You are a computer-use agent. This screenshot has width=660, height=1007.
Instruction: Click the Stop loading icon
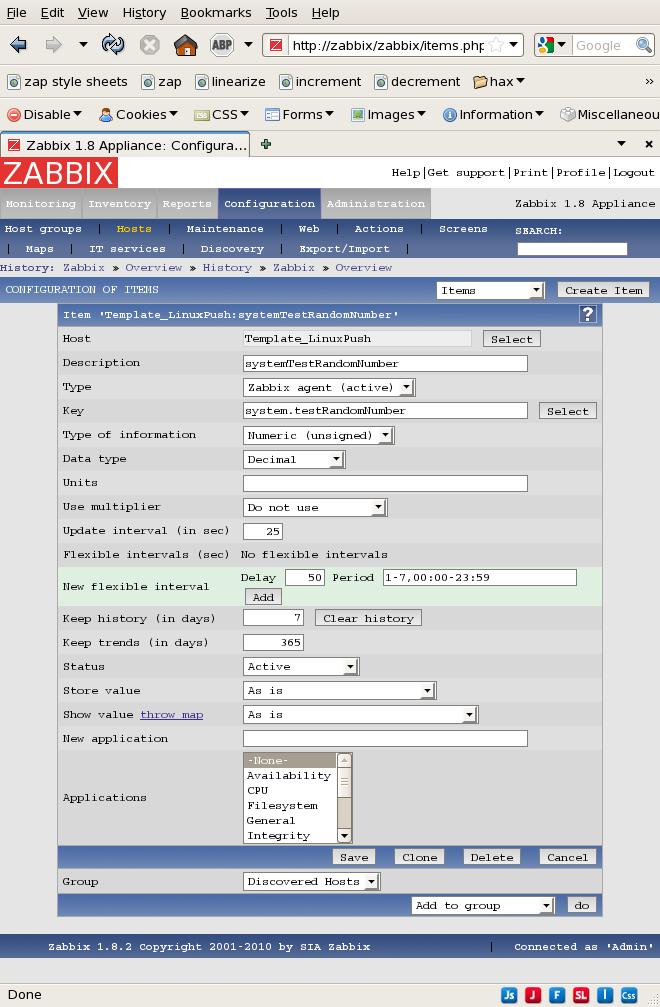click(x=149, y=45)
